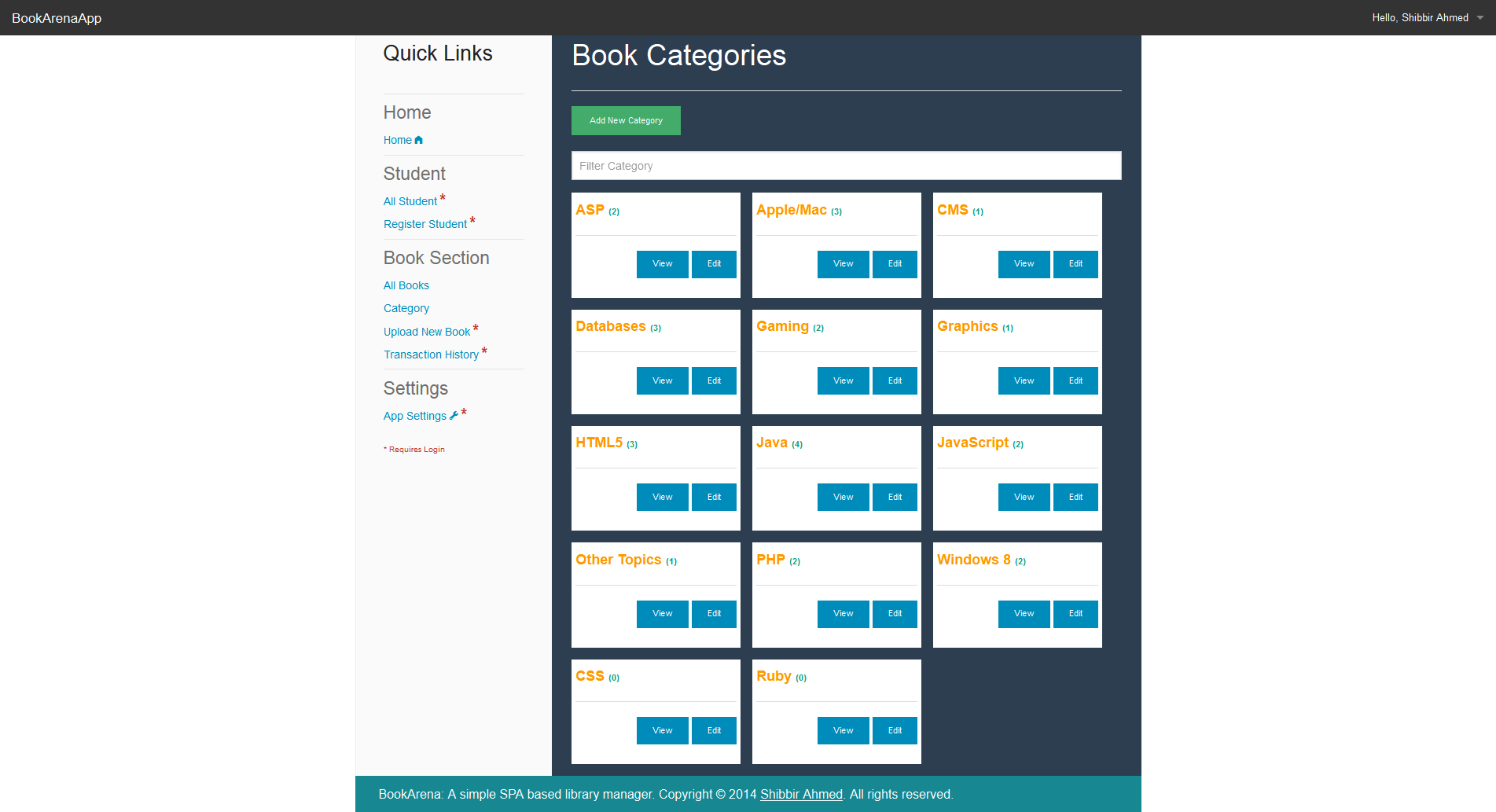Open the user dropdown arrow by Shibbir Ahmed
This screenshot has height=812, width=1496.
click(x=1479, y=18)
